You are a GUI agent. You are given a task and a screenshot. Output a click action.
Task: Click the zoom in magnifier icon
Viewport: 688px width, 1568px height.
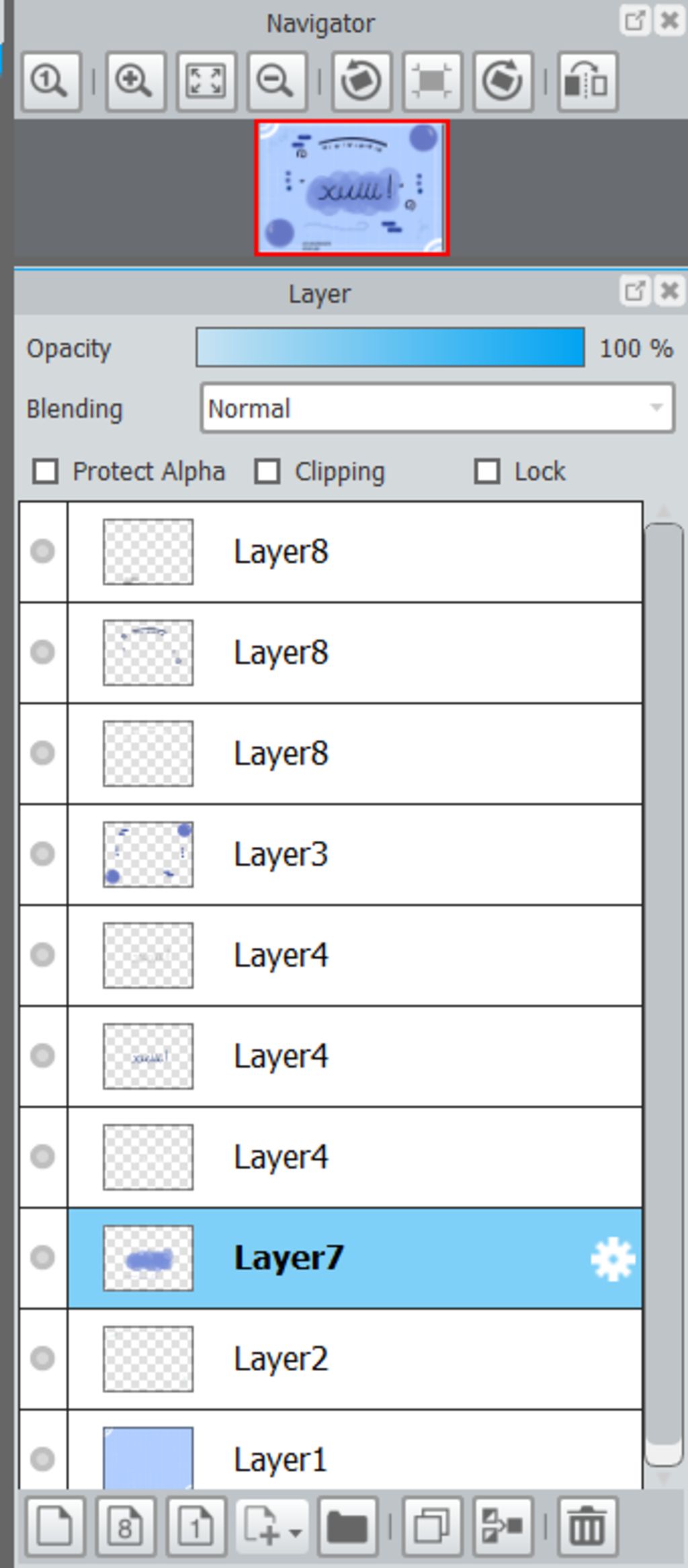[x=136, y=82]
